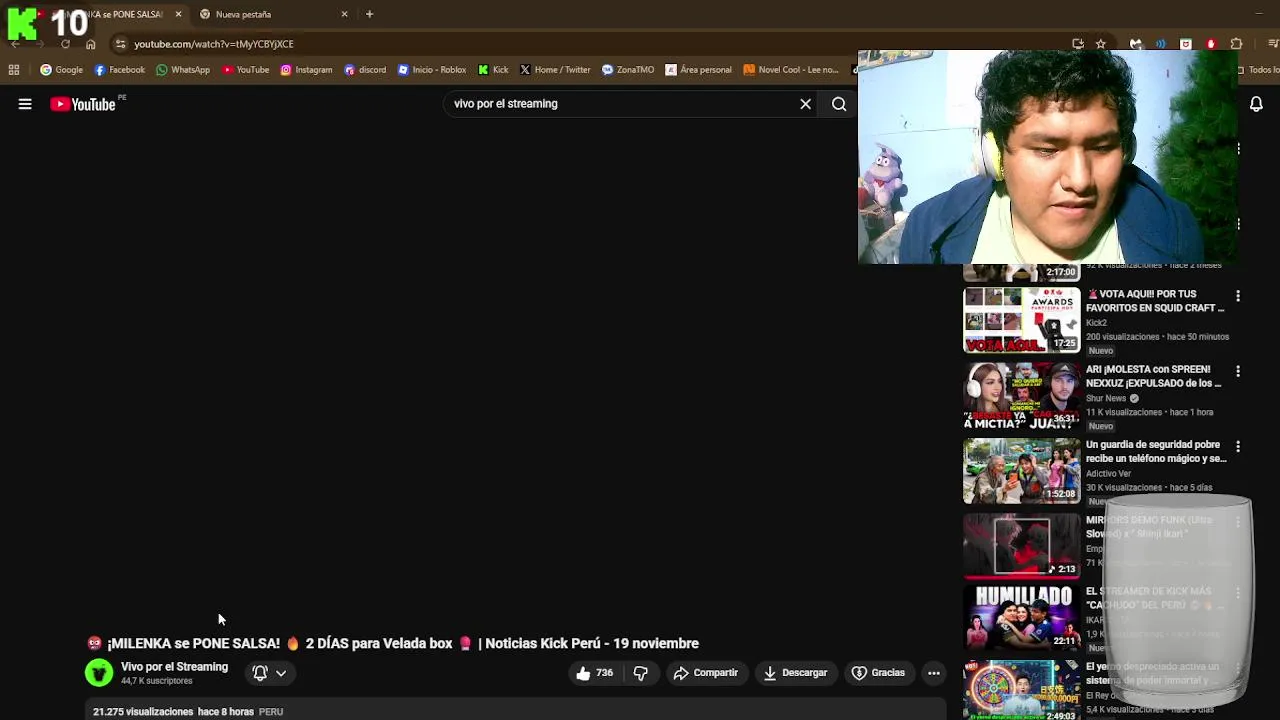Open the Facebook bookmark
1280x720 pixels.
click(119, 70)
